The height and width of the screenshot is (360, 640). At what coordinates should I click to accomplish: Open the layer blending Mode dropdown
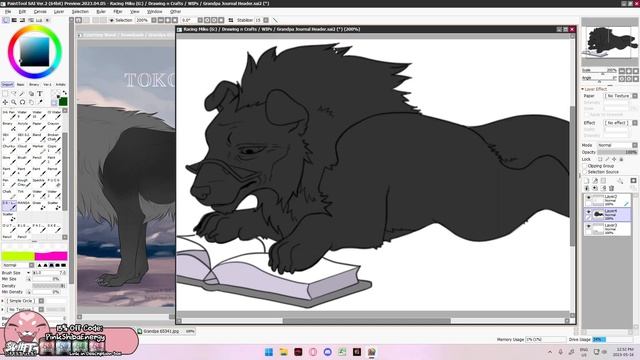point(618,145)
